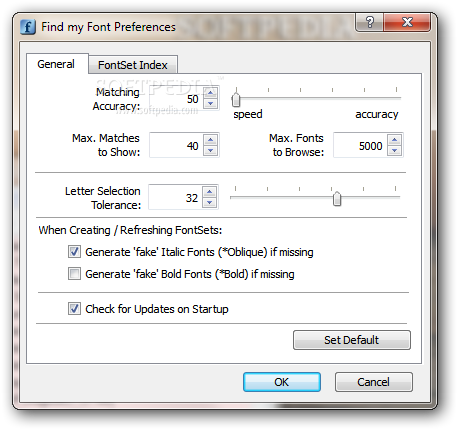Decrease Matching Accuracy with down arrow
458x430 pixels.
[x=210, y=104]
